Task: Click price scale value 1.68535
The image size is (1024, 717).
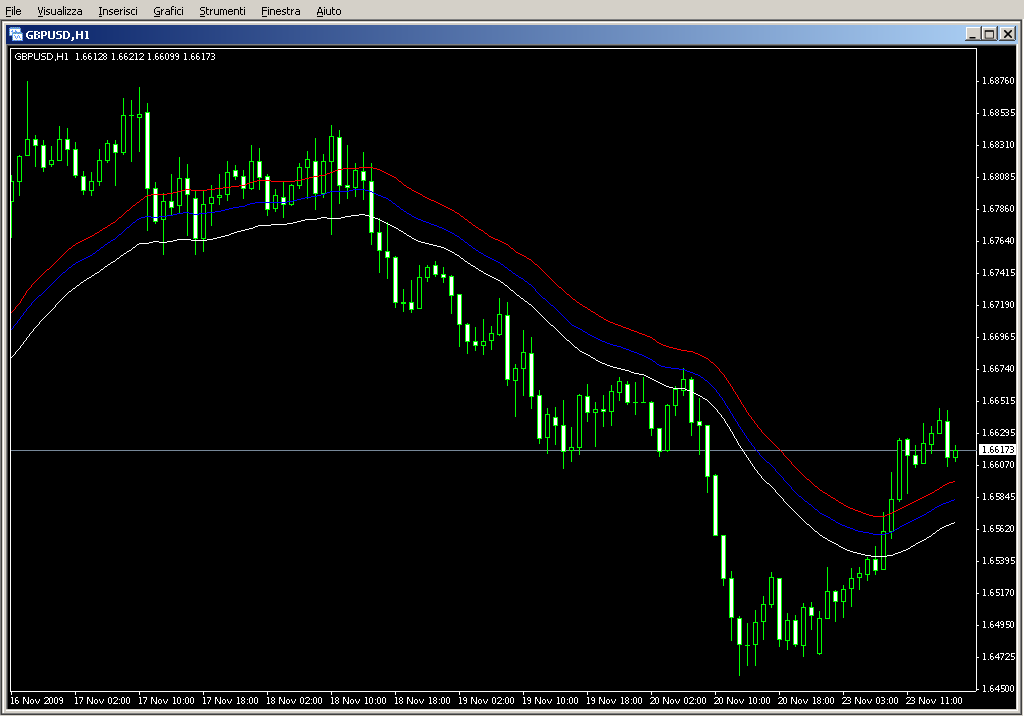Action: tap(999, 113)
